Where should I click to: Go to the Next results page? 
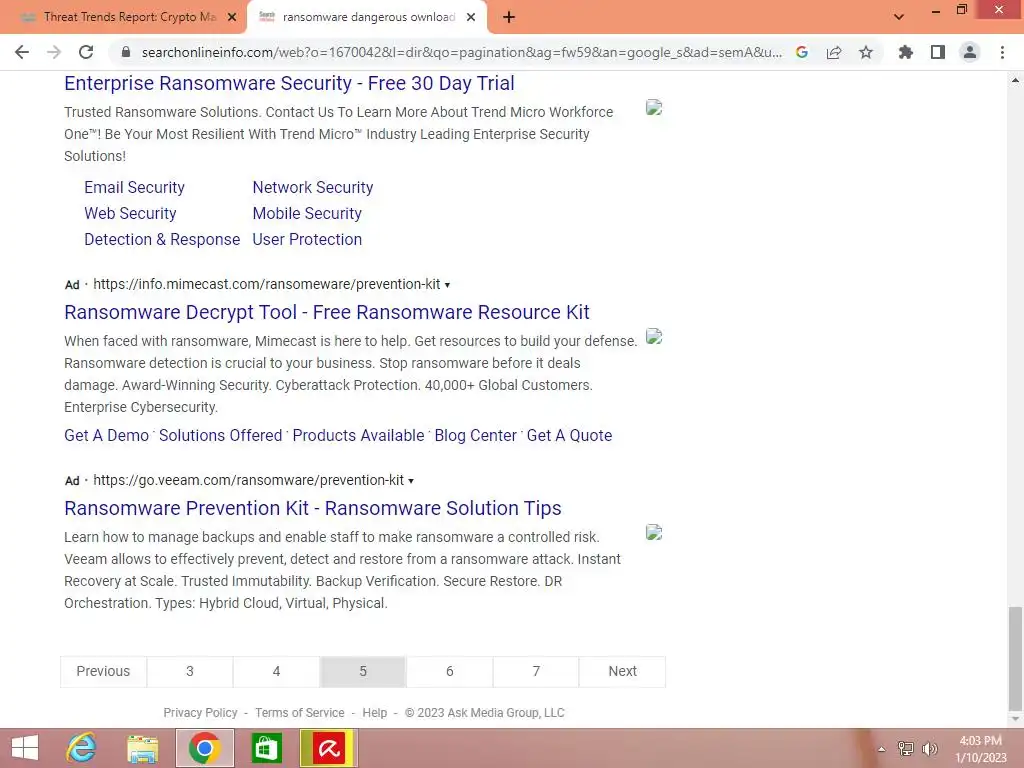click(x=622, y=671)
